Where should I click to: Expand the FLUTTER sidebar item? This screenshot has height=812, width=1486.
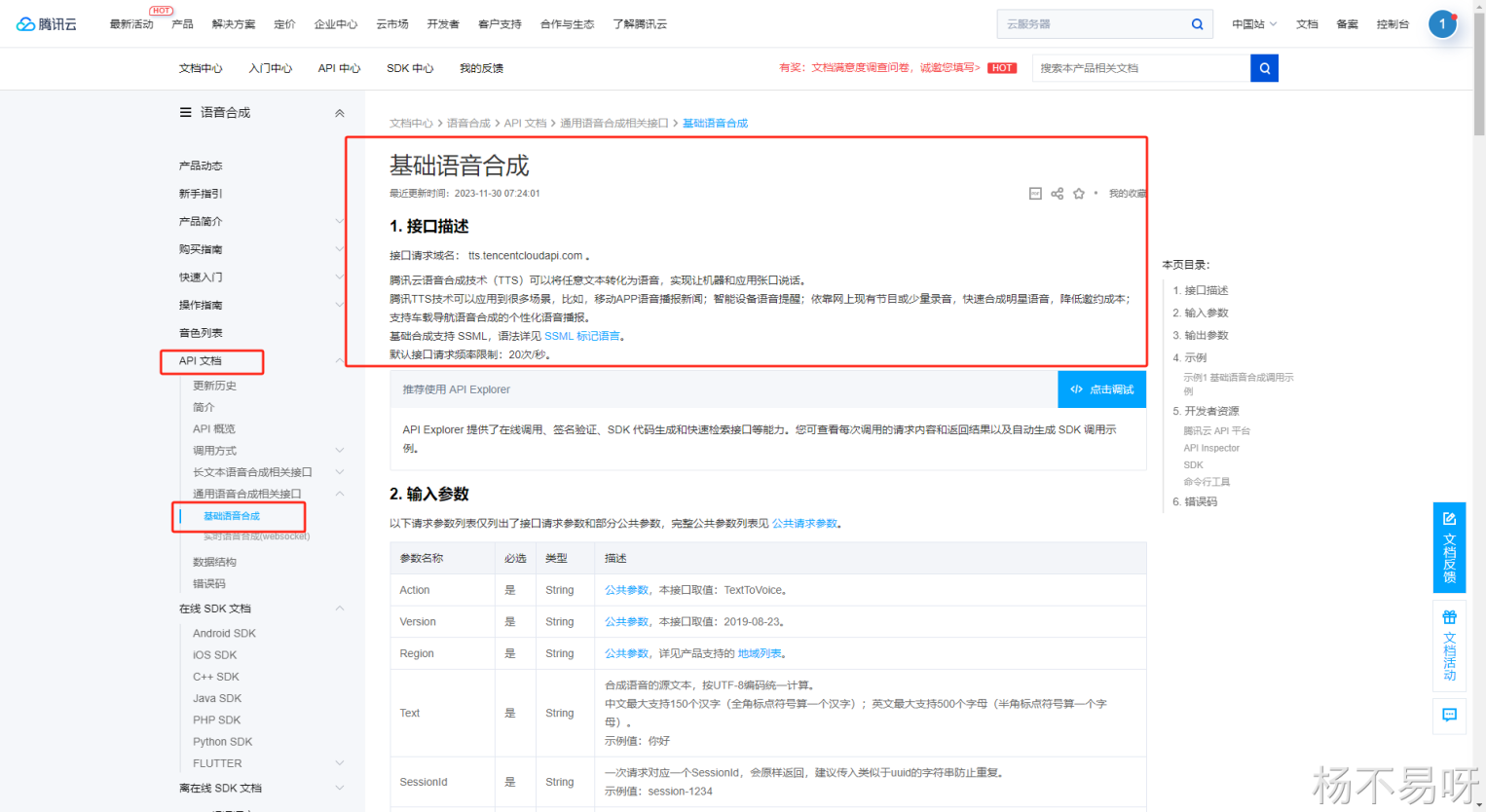click(340, 763)
